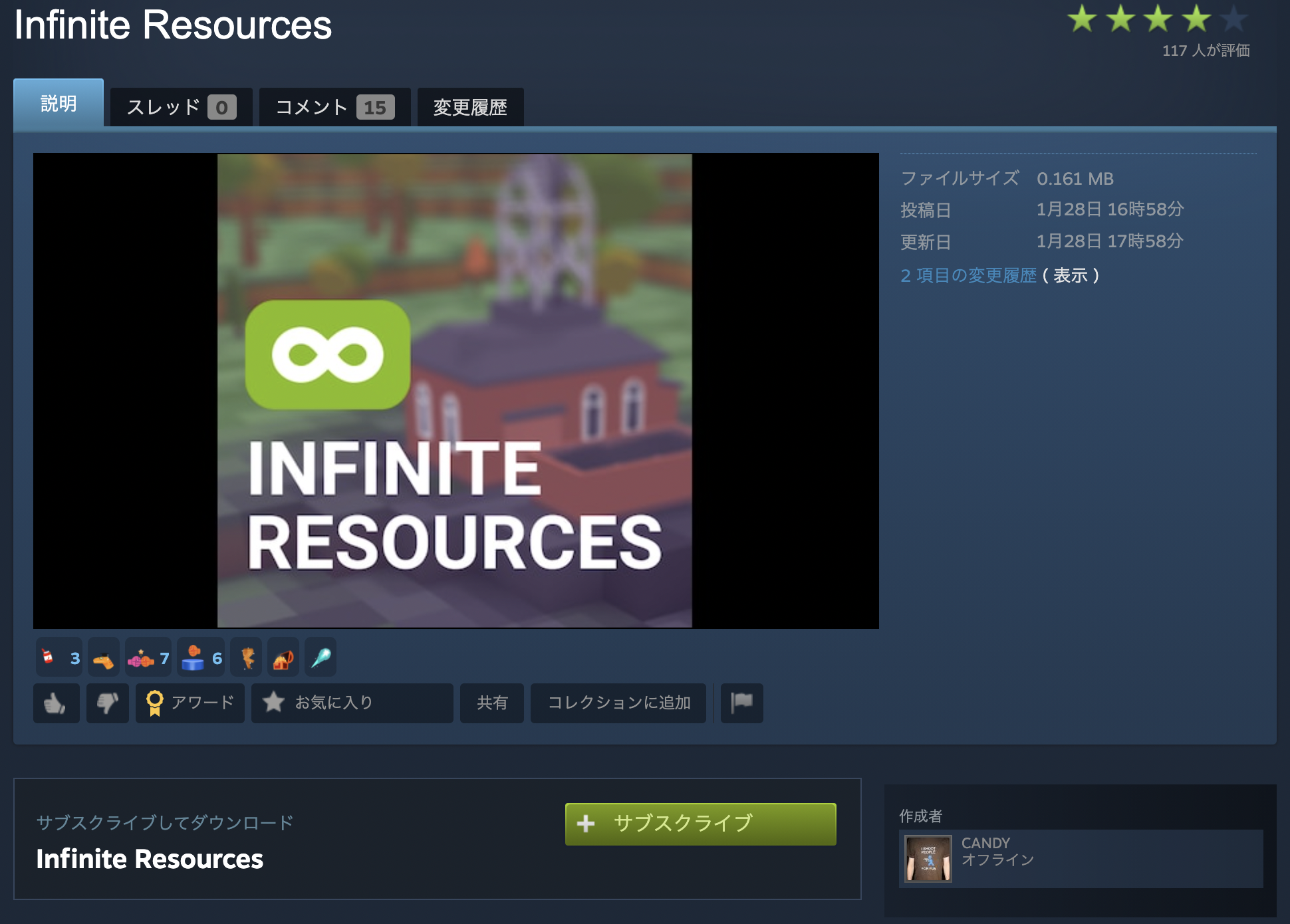Click the 表示 link in parentheses

coord(1071,275)
